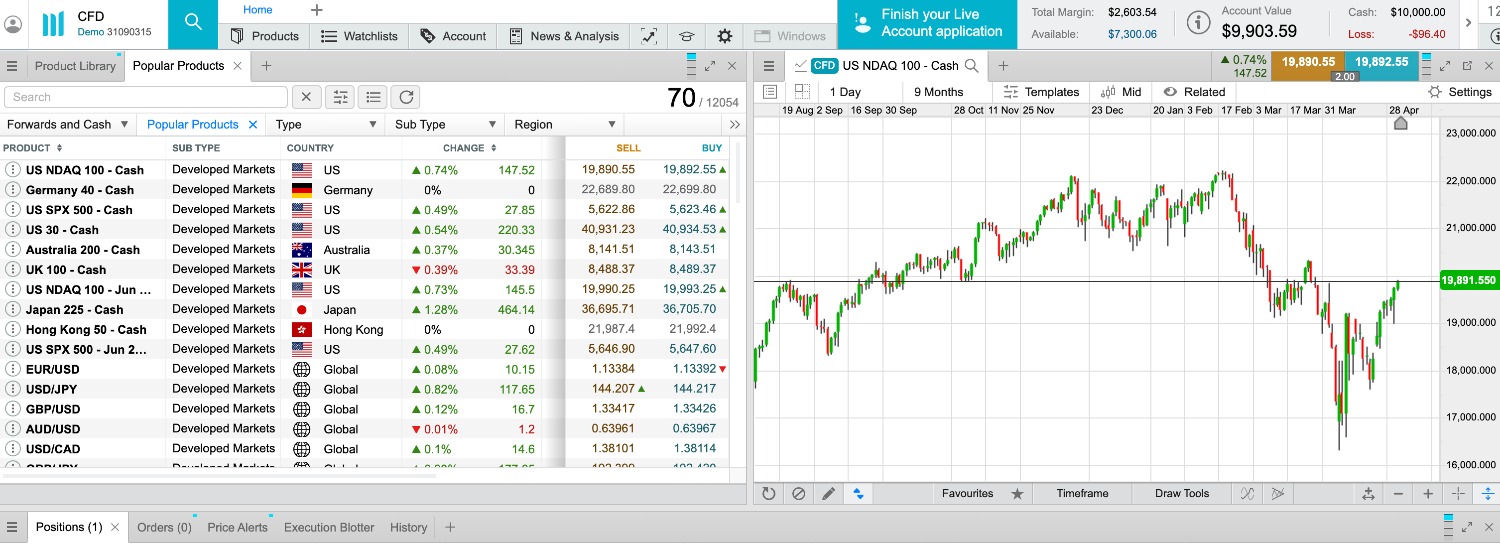Screen dimensions: 1500x544
Task: Open the Price Alerts tab
Action: click(x=237, y=528)
